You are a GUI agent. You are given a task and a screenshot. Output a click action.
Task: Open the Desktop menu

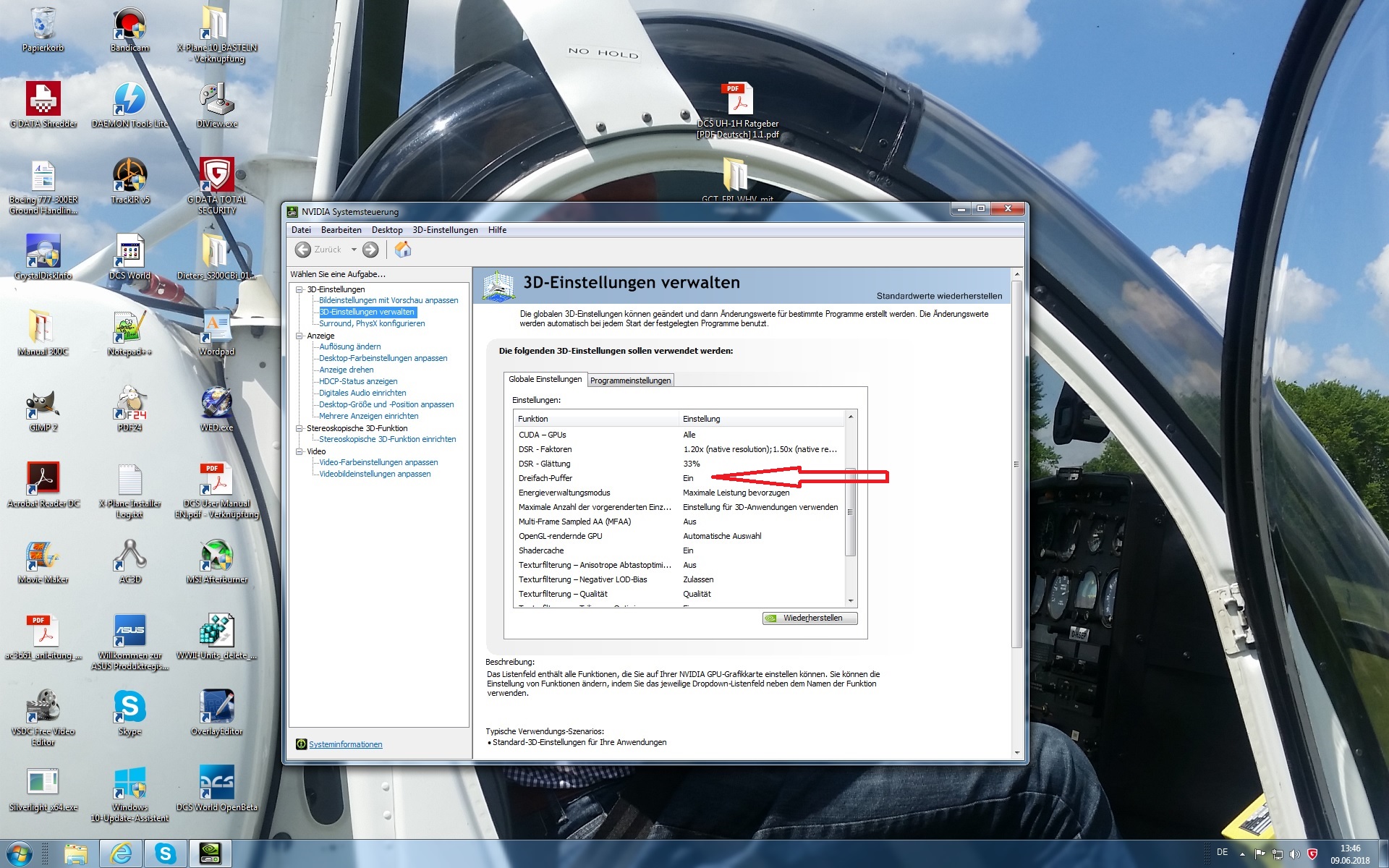[387, 230]
